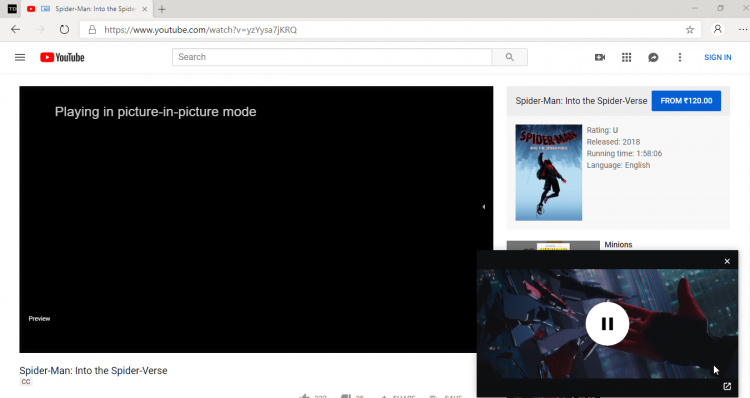Click the picture-in-picture indicator icon on the tab
The height and width of the screenshot is (398, 750).
click(x=45, y=9)
